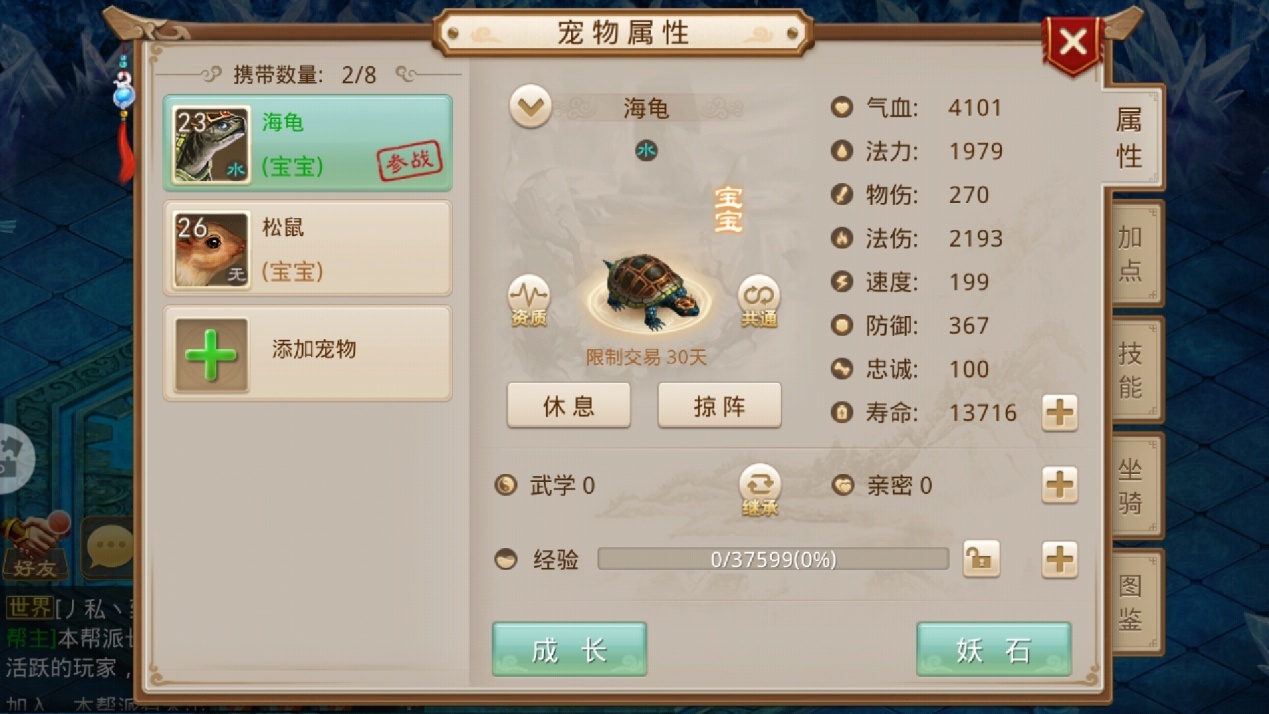Increase 亲密 with its plus button
This screenshot has width=1269, height=714.
1060,485
